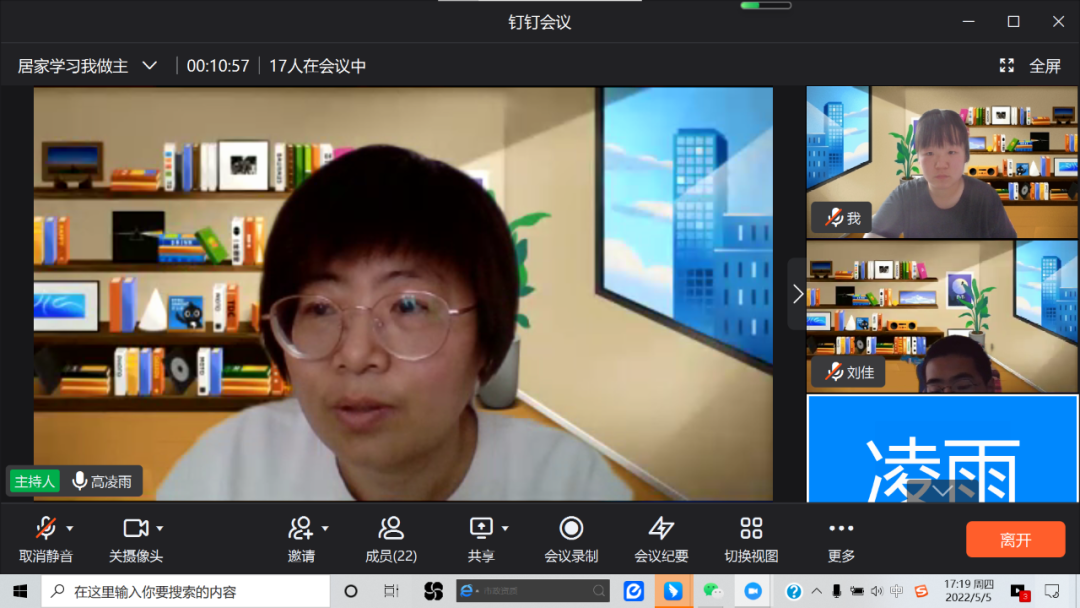Open the blue video meeting taskbar icon

[753, 591]
